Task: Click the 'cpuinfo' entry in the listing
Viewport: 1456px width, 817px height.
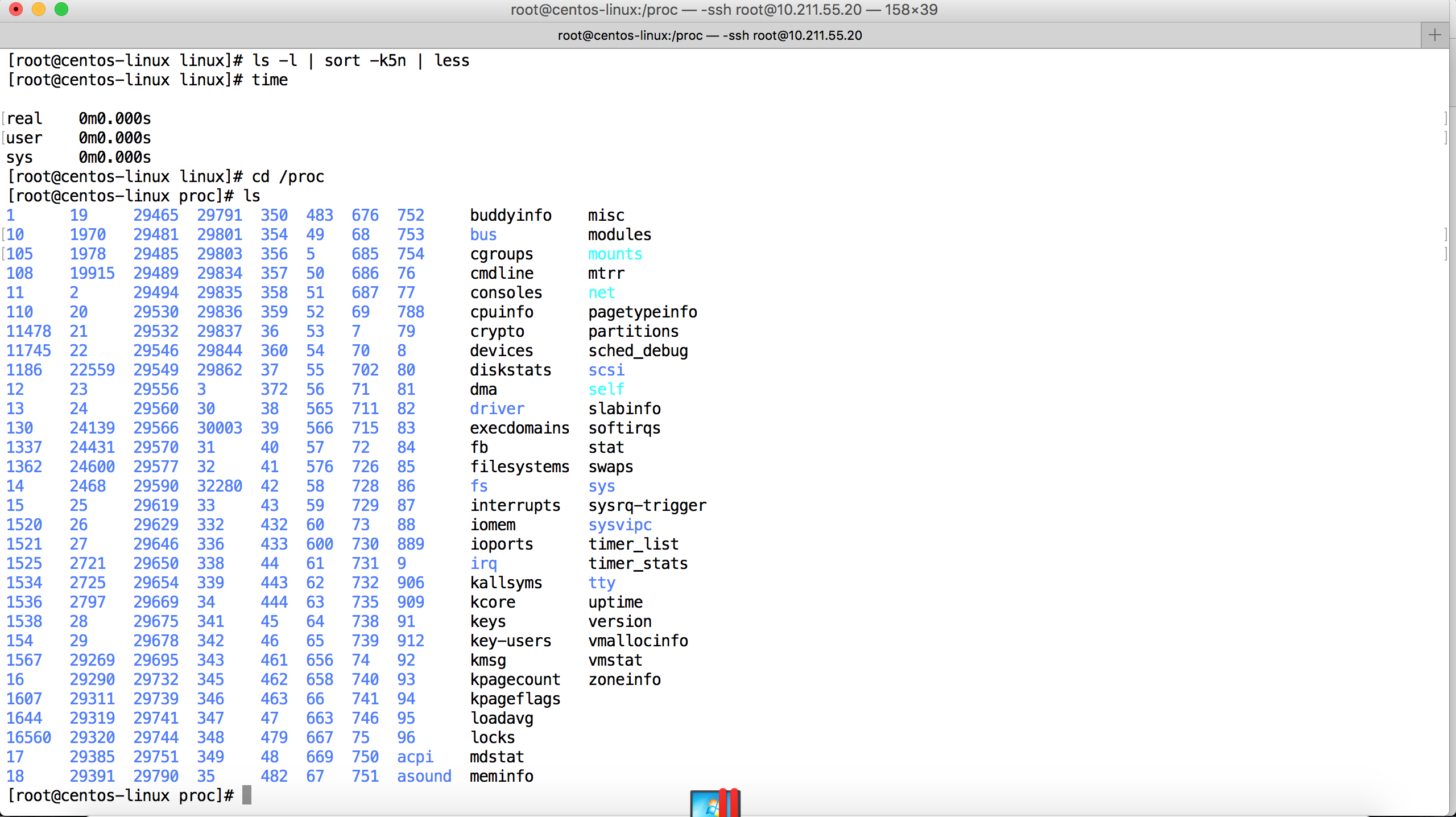Action: click(x=501, y=312)
